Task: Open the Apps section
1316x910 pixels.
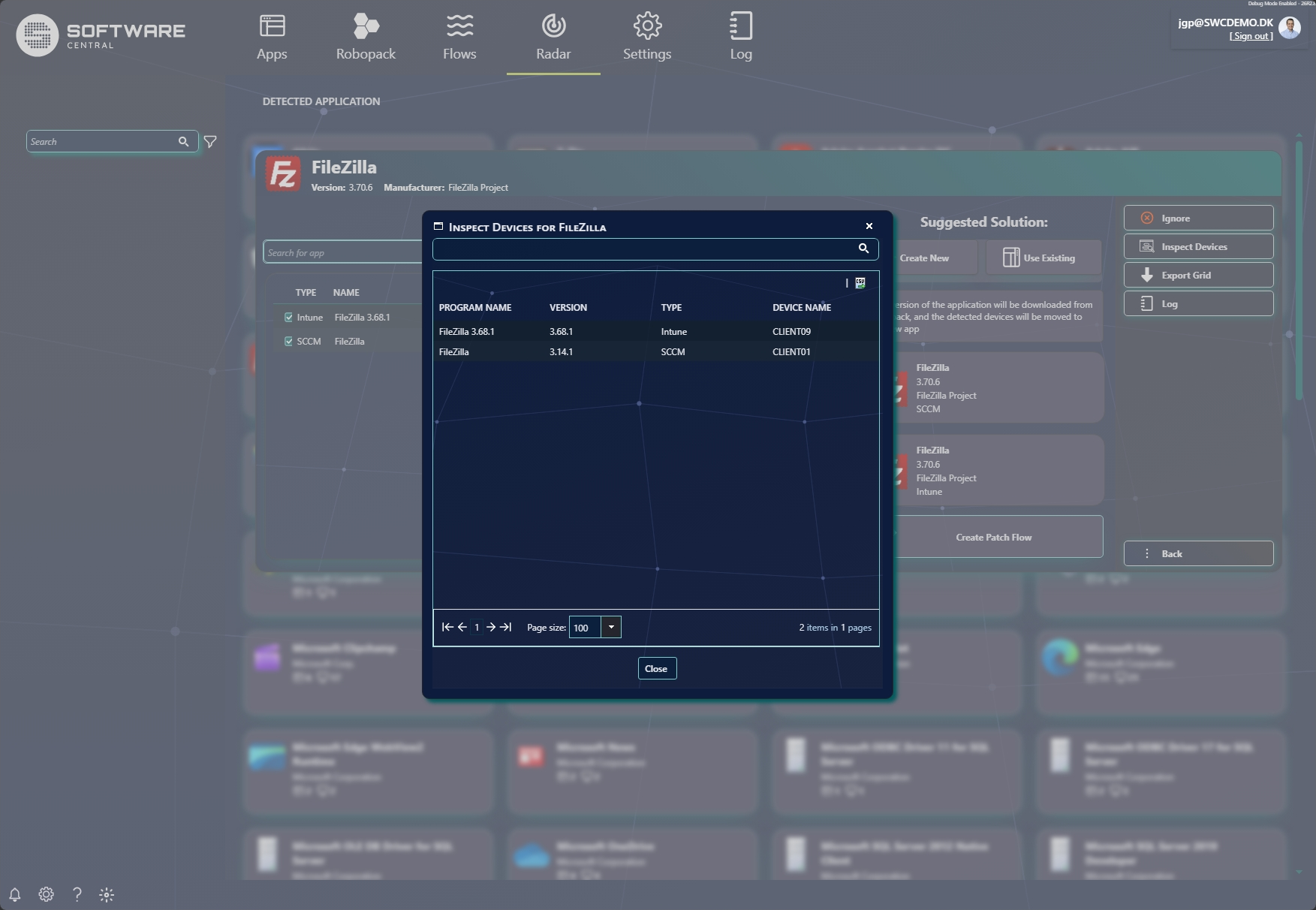Action: click(x=272, y=38)
